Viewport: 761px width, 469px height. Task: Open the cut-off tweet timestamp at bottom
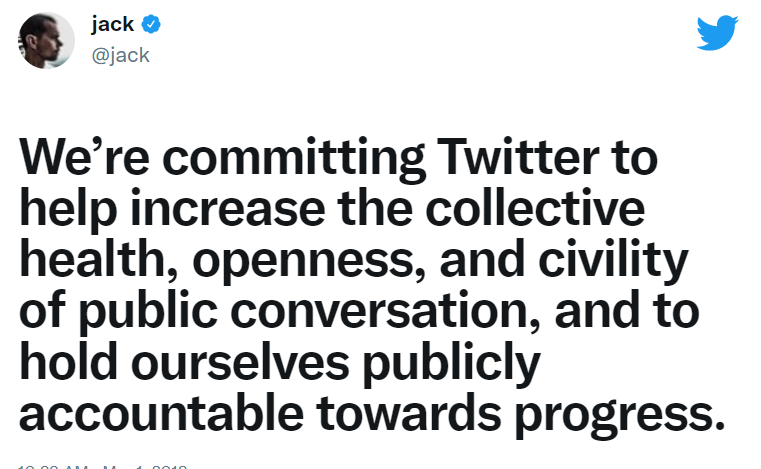pyautogui.click(x=102, y=466)
